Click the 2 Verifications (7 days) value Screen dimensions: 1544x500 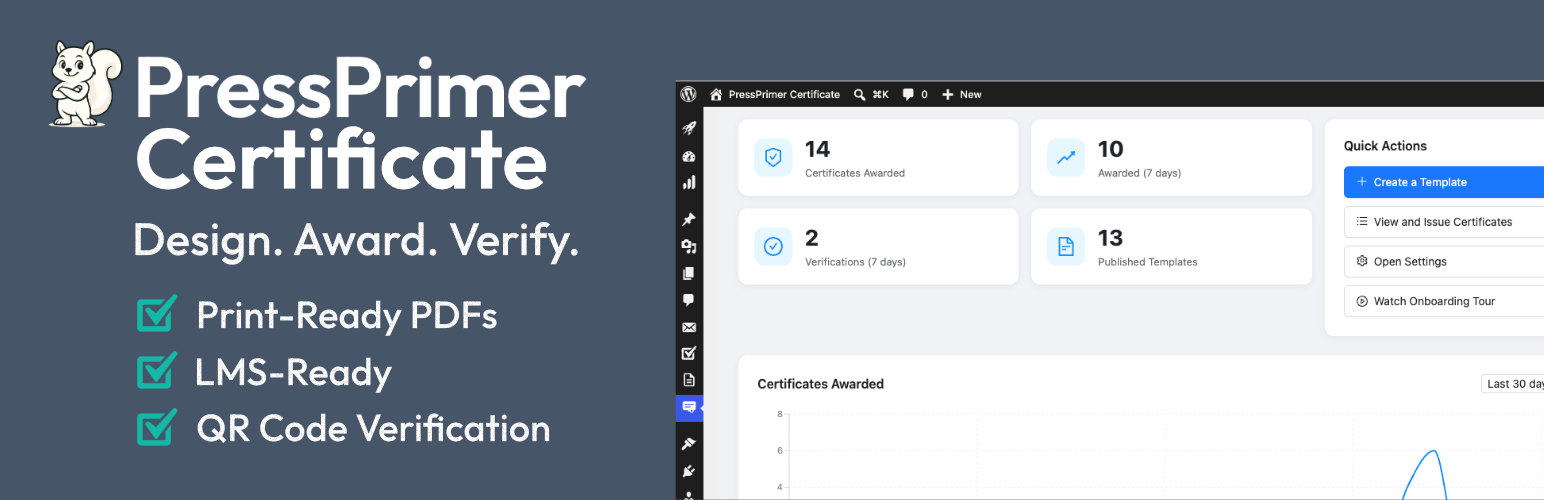point(811,238)
